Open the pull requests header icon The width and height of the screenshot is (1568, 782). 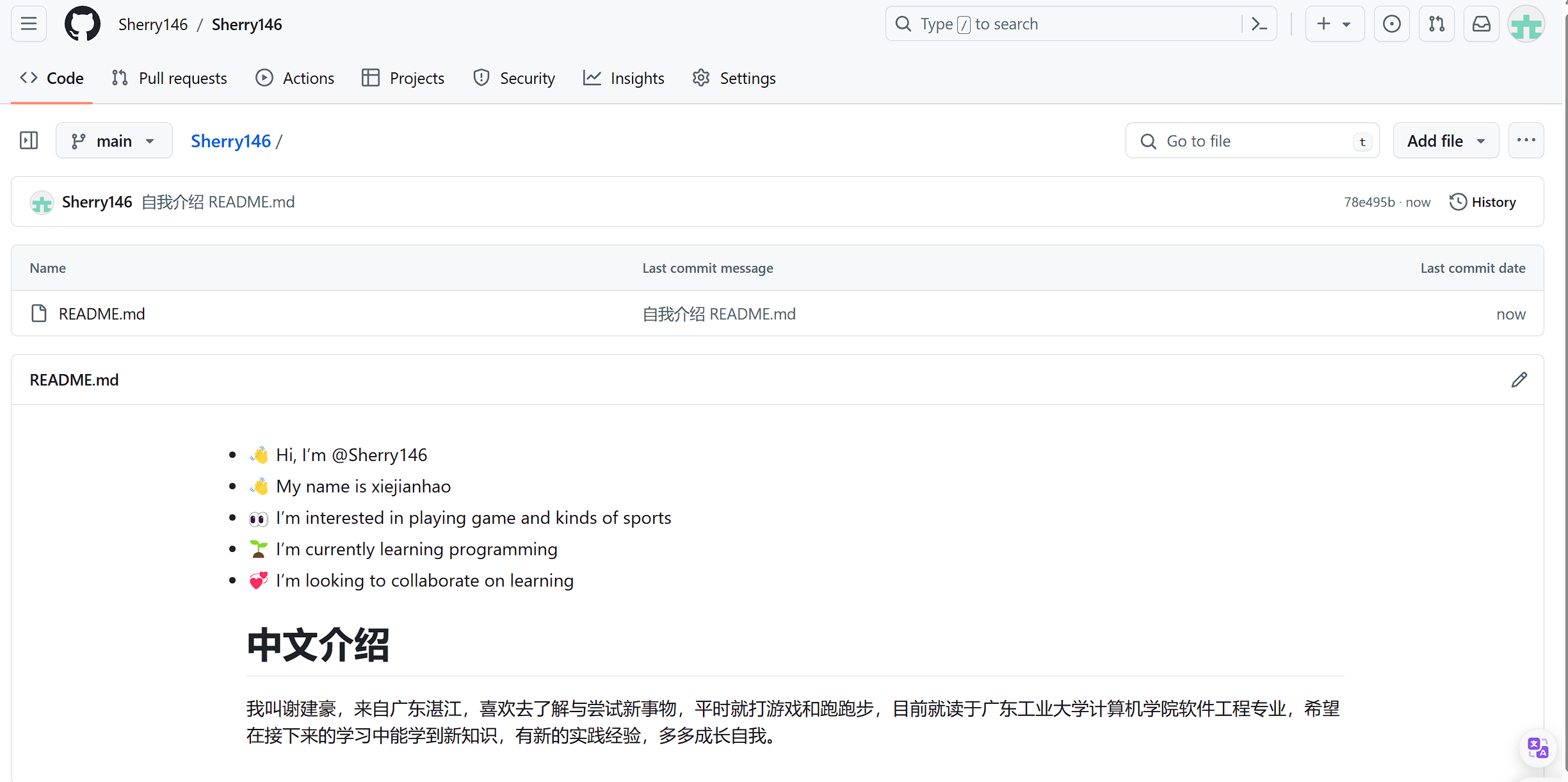(x=1436, y=24)
